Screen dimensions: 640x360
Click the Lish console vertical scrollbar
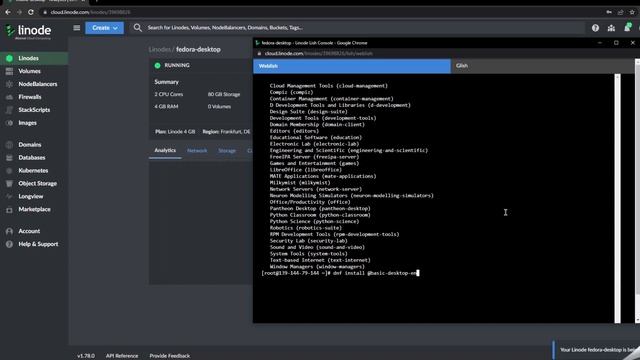tap(617, 198)
